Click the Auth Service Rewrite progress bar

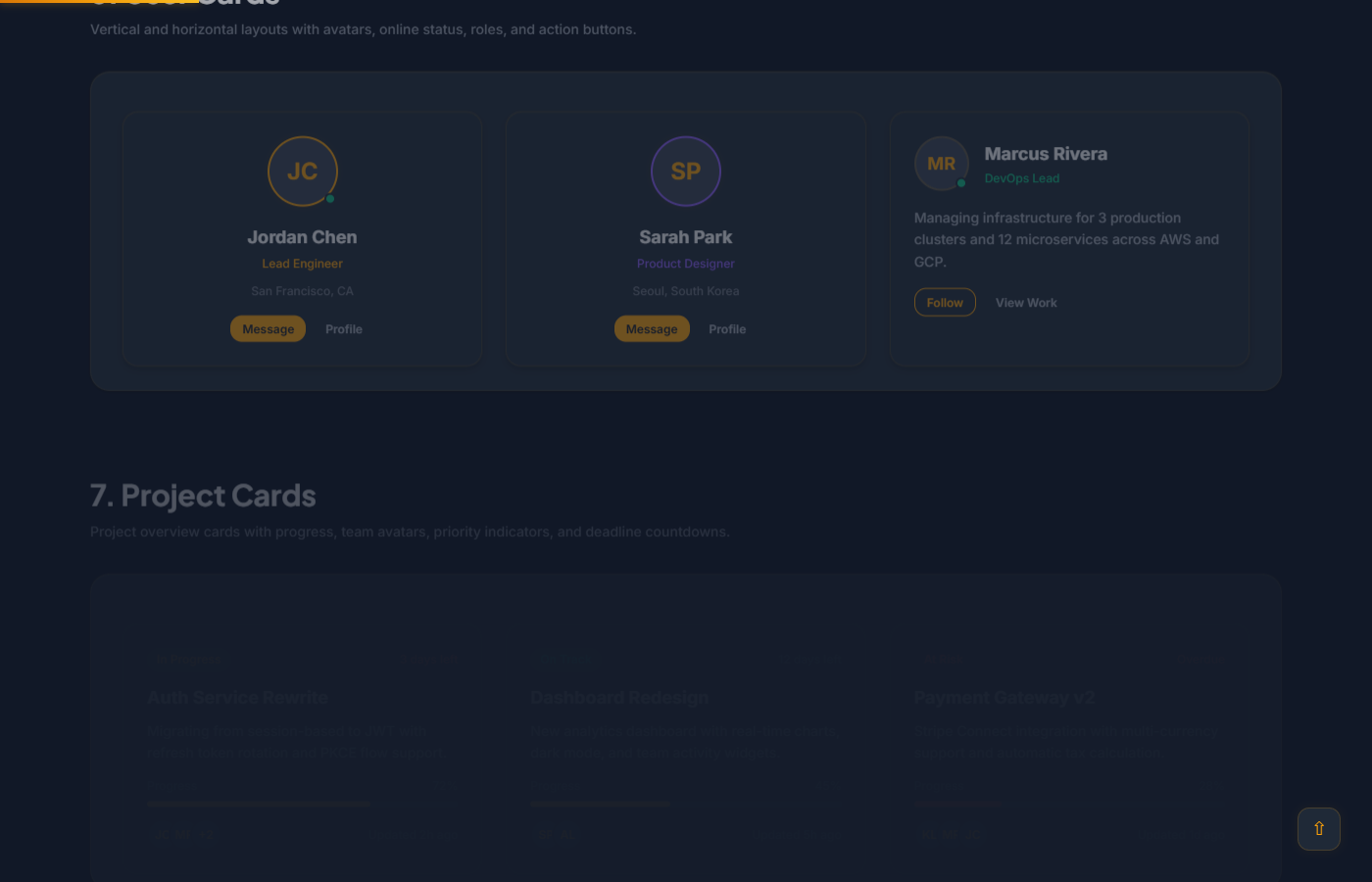click(259, 804)
